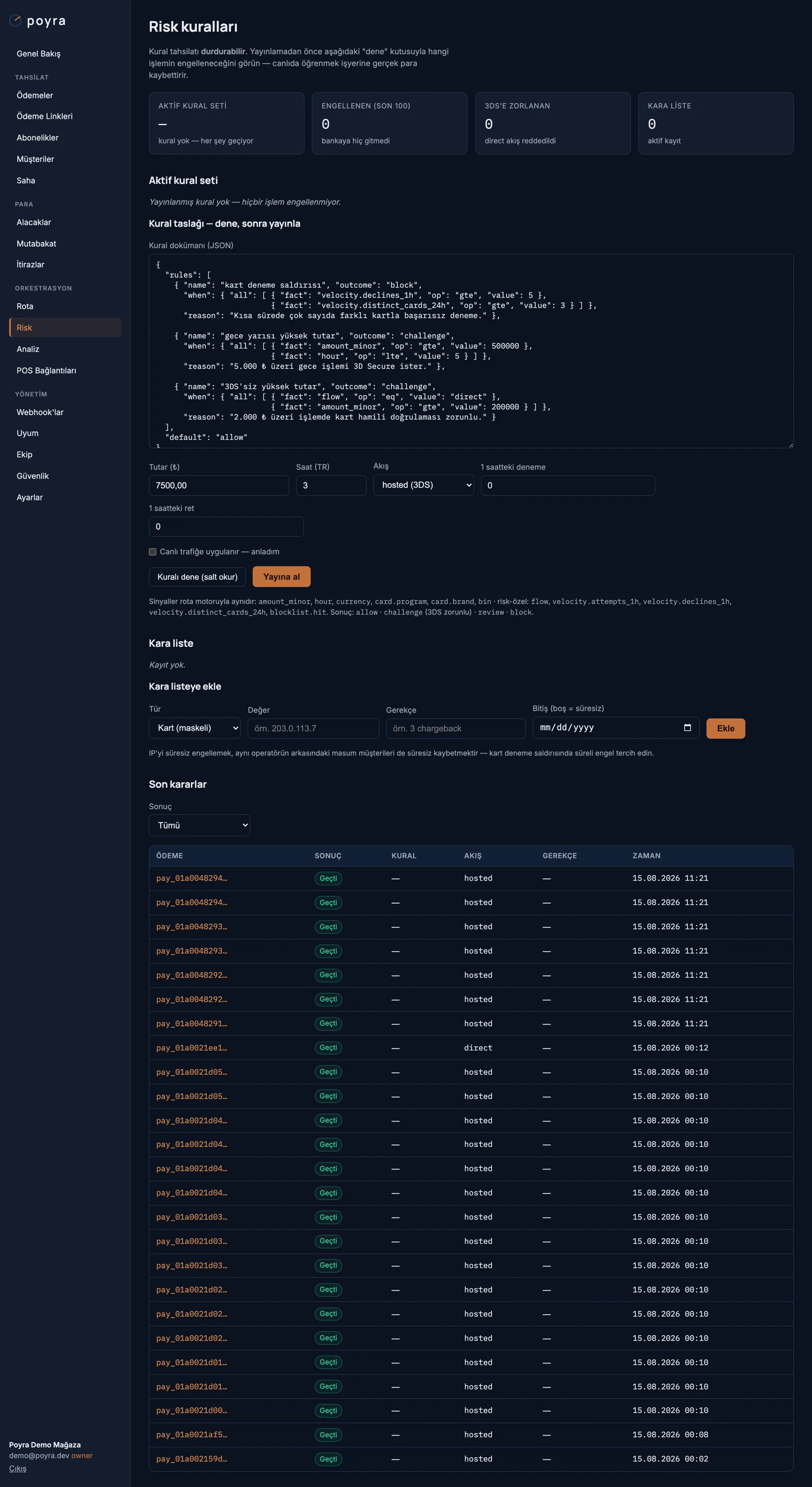This screenshot has height=1487, width=812.
Task: Go to Mutabakat
Action: point(65,244)
